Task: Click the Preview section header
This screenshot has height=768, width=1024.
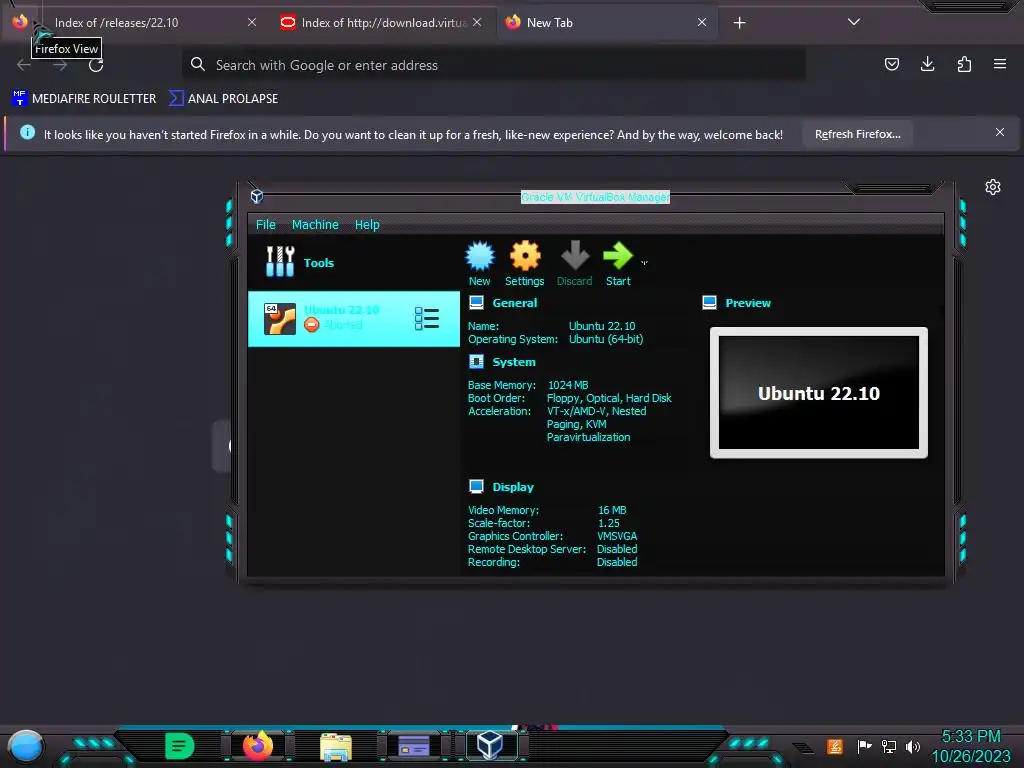Action: pyautogui.click(x=748, y=303)
